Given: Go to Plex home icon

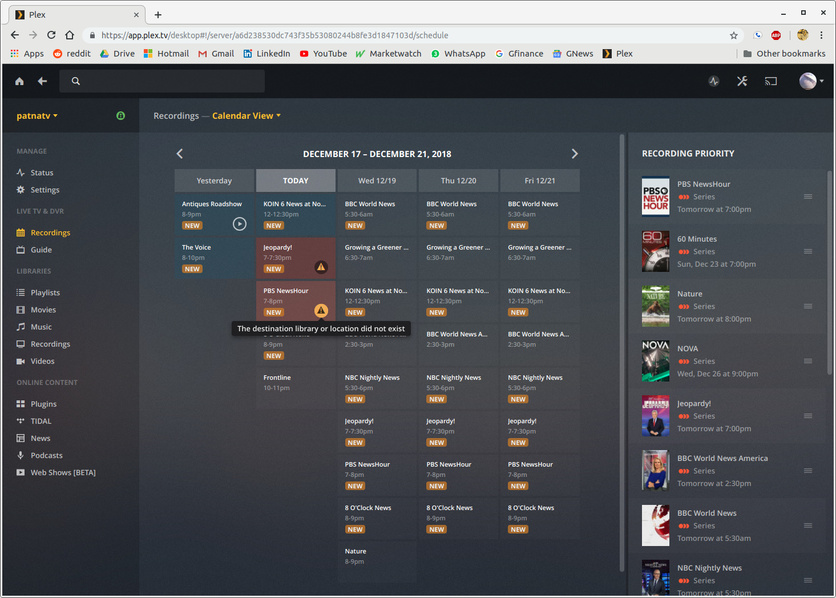Looking at the screenshot, I should point(19,81).
